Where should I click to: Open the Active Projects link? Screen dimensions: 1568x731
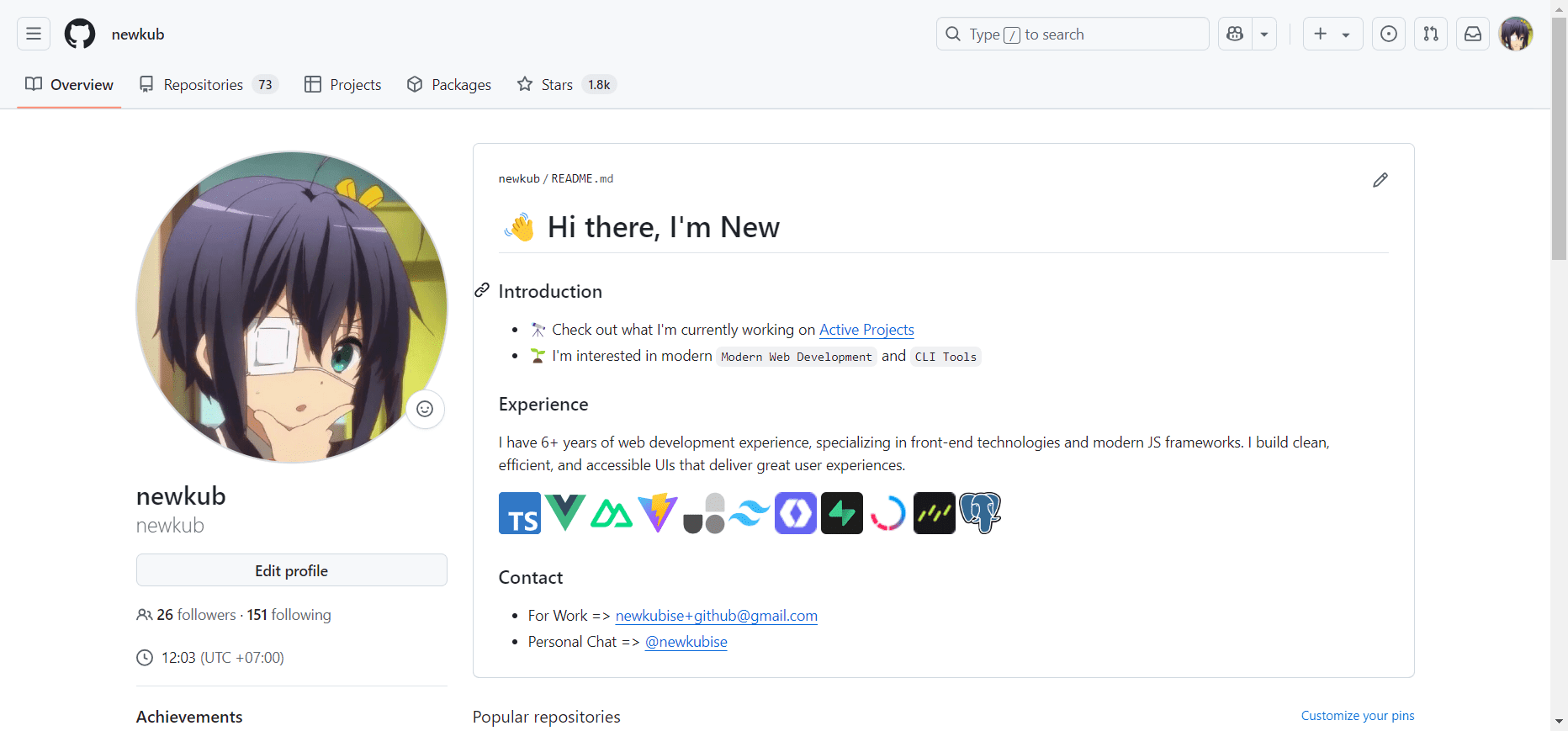866,330
